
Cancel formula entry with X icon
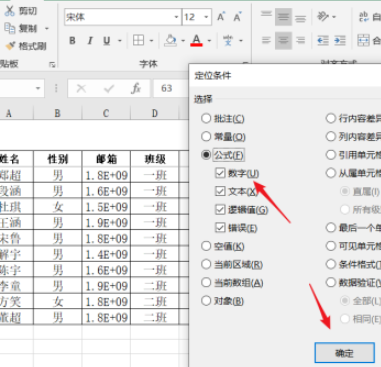pos(81,89)
